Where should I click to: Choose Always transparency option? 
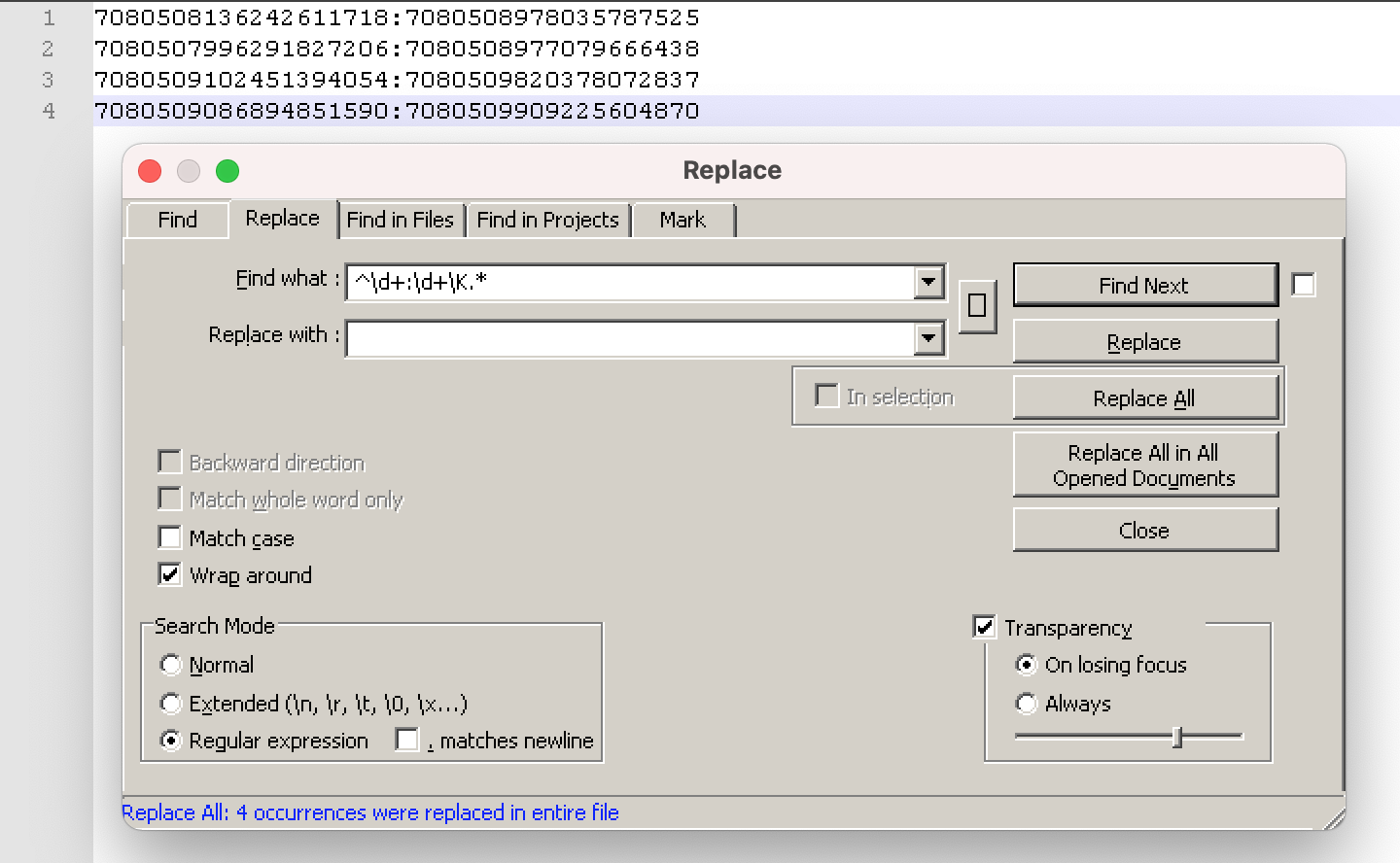pos(1027,703)
